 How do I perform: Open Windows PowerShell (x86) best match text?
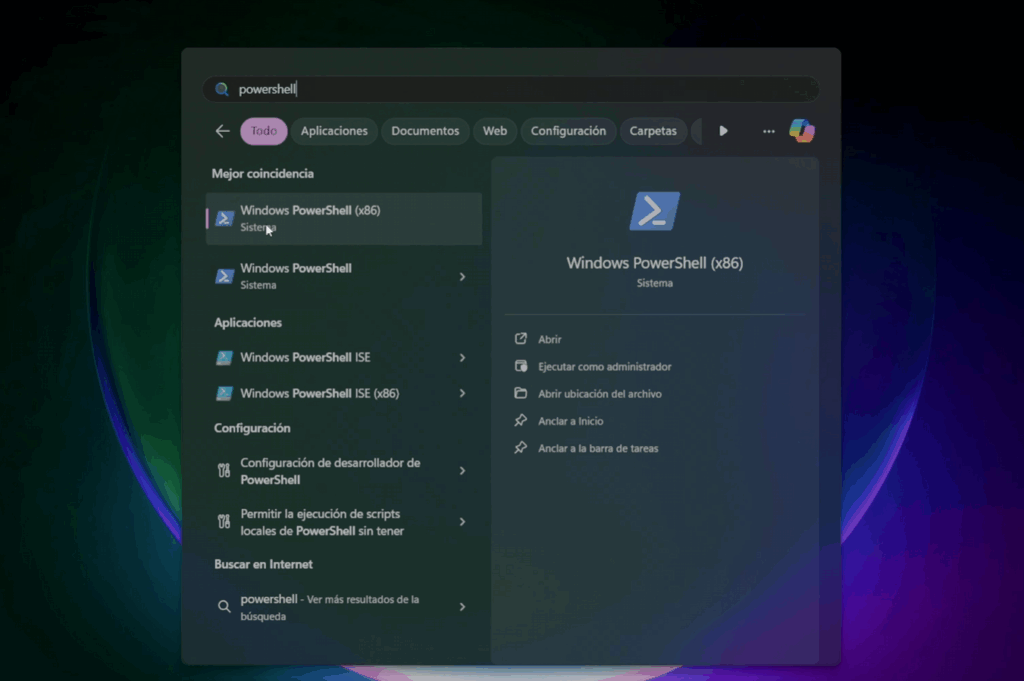pos(310,210)
